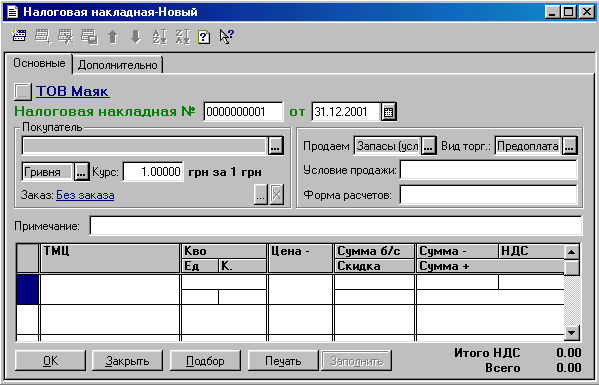Click the Покупатель buyer field
The image size is (599, 385).
pos(144,146)
